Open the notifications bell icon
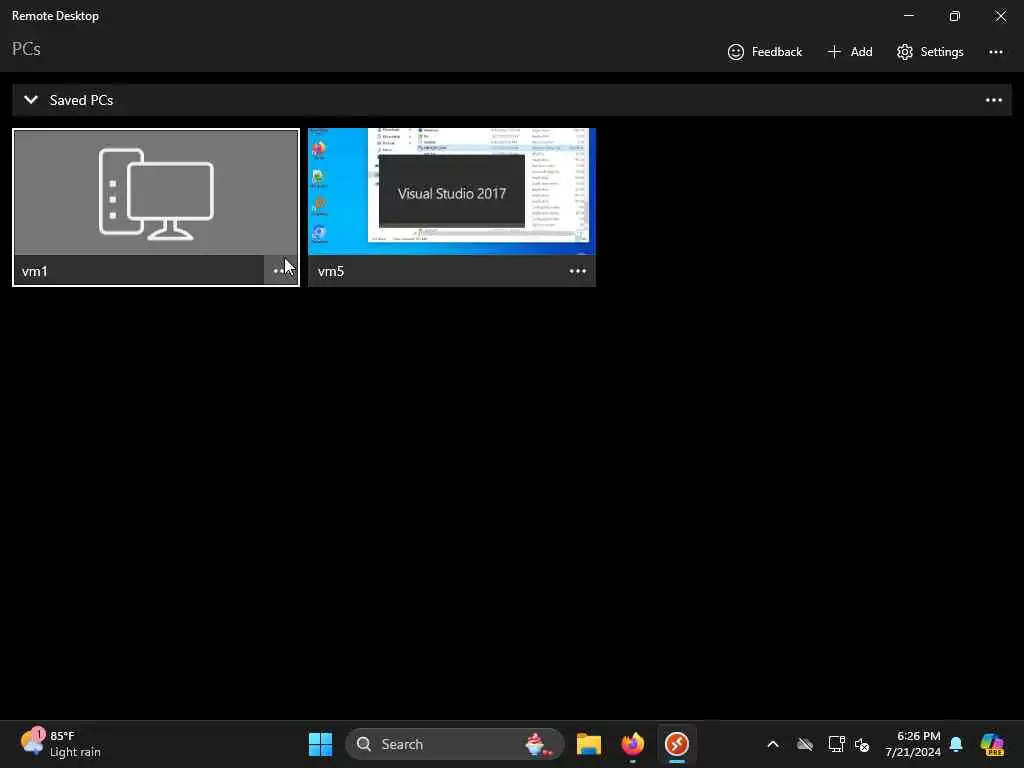This screenshot has width=1024, height=768. 956,744
